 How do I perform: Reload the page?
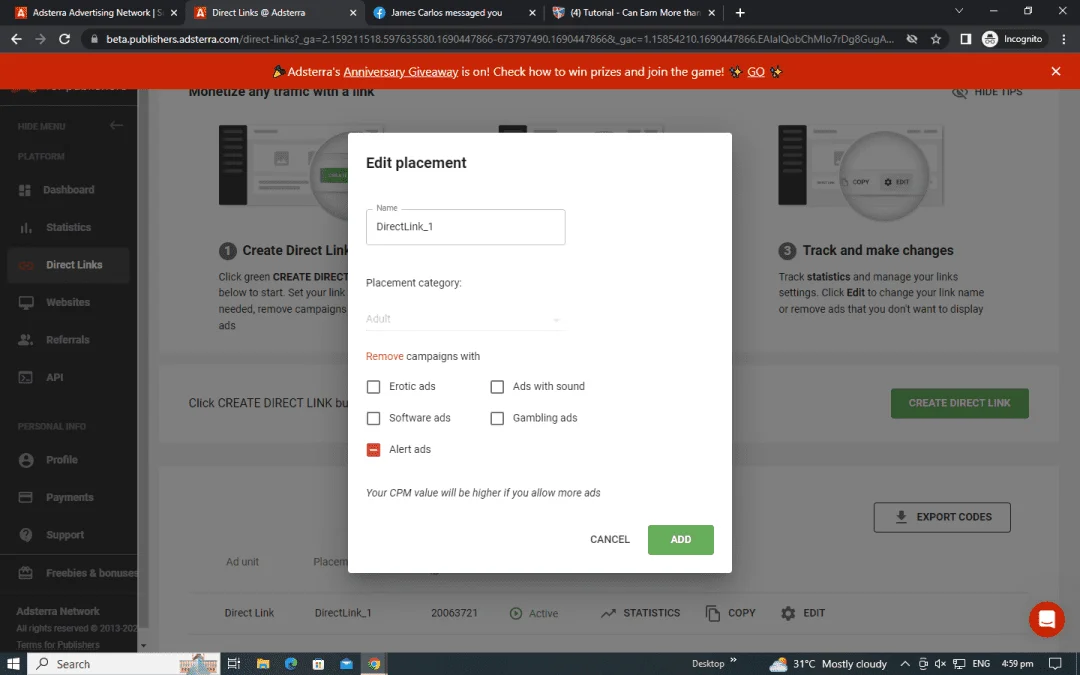click(x=65, y=39)
